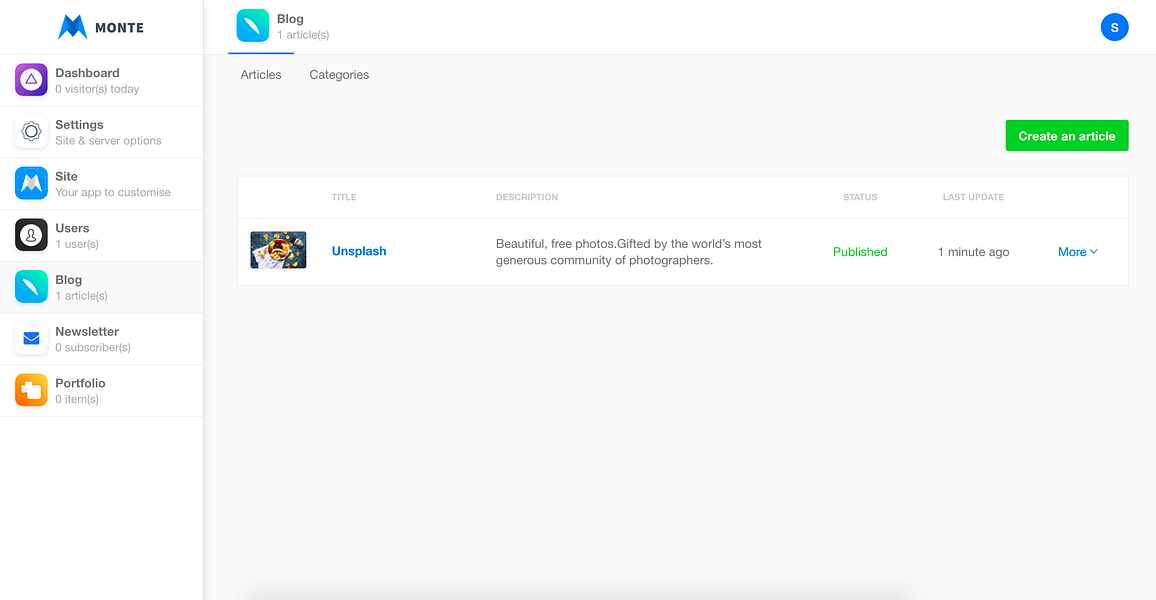Click the Monte logo icon
1156x600 pixels.
[x=72, y=27]
